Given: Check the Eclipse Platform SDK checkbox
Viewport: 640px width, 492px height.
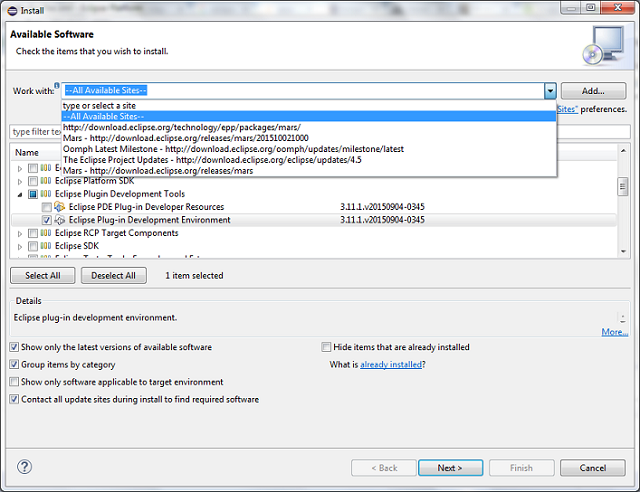Looking at the screenshot, I should point(33,181).
